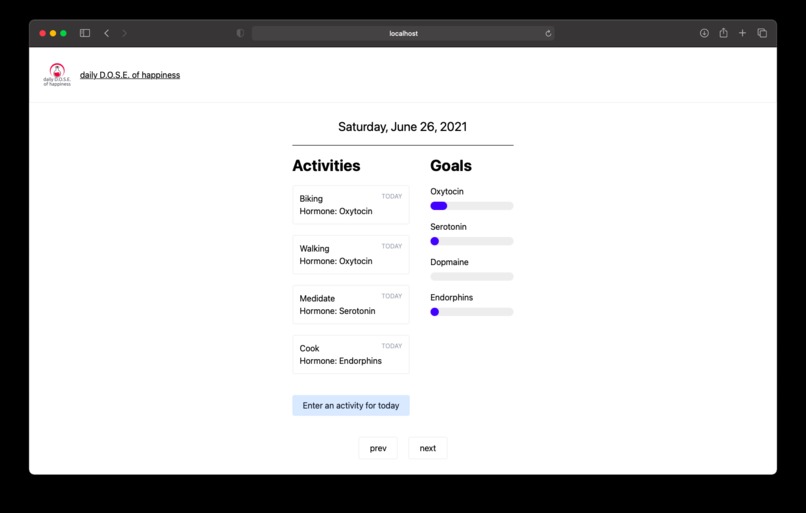Click Hormone: Endorphins text in Cook card
The image size is (806, 513).
click(340, 361)
